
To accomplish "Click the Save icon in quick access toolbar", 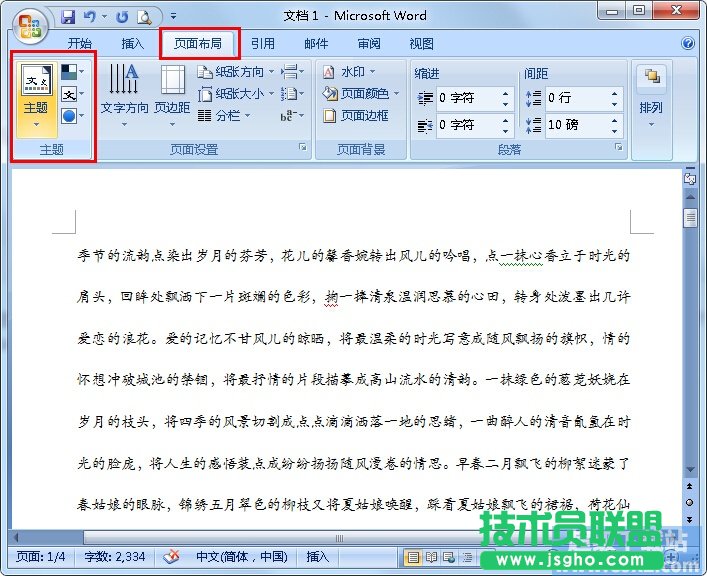I will click(68, 17).
